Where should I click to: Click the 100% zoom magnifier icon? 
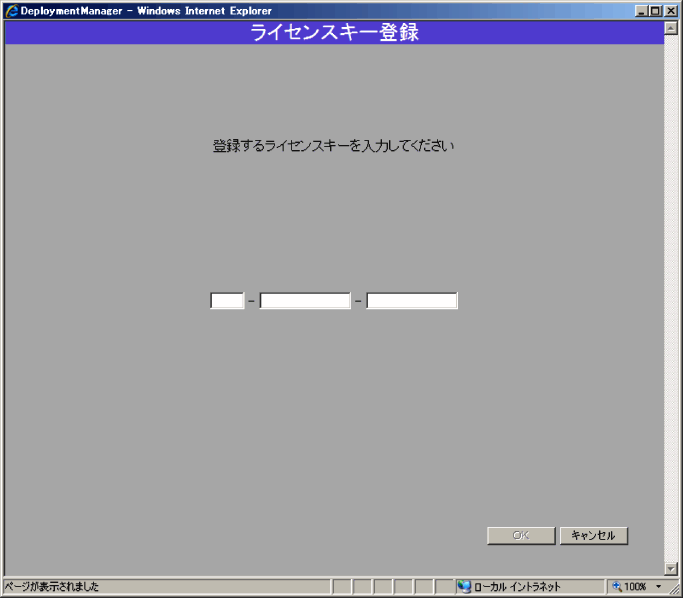[617, 587]
